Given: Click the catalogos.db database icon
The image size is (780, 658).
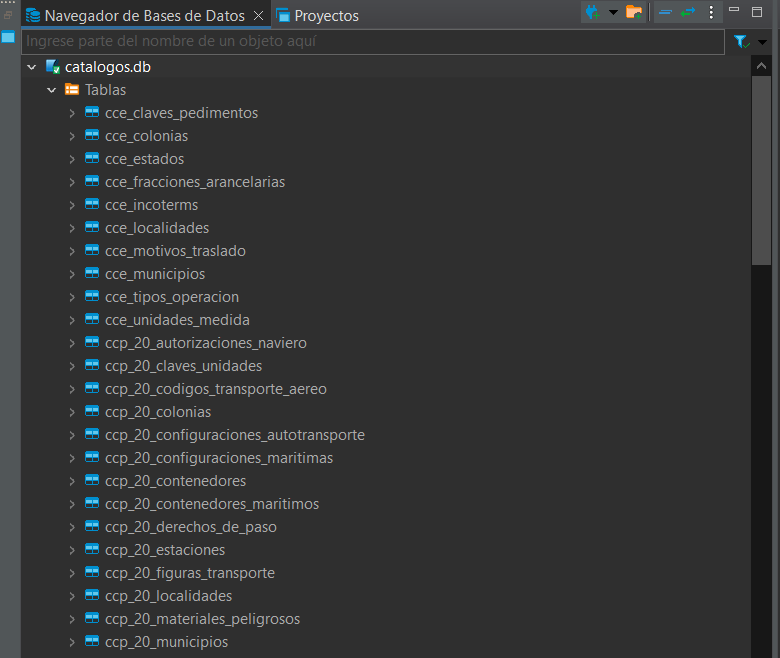Looking at the screenshot, I should tap(52, 67).
